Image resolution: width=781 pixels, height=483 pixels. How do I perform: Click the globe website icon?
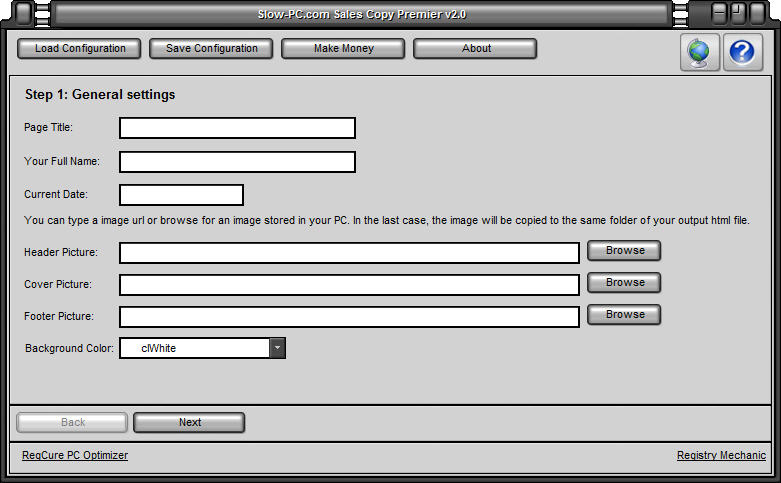coord(700,52)
